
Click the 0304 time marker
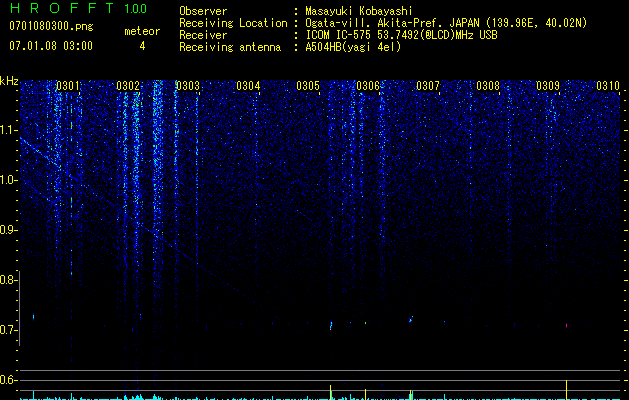tap(248, 86)
